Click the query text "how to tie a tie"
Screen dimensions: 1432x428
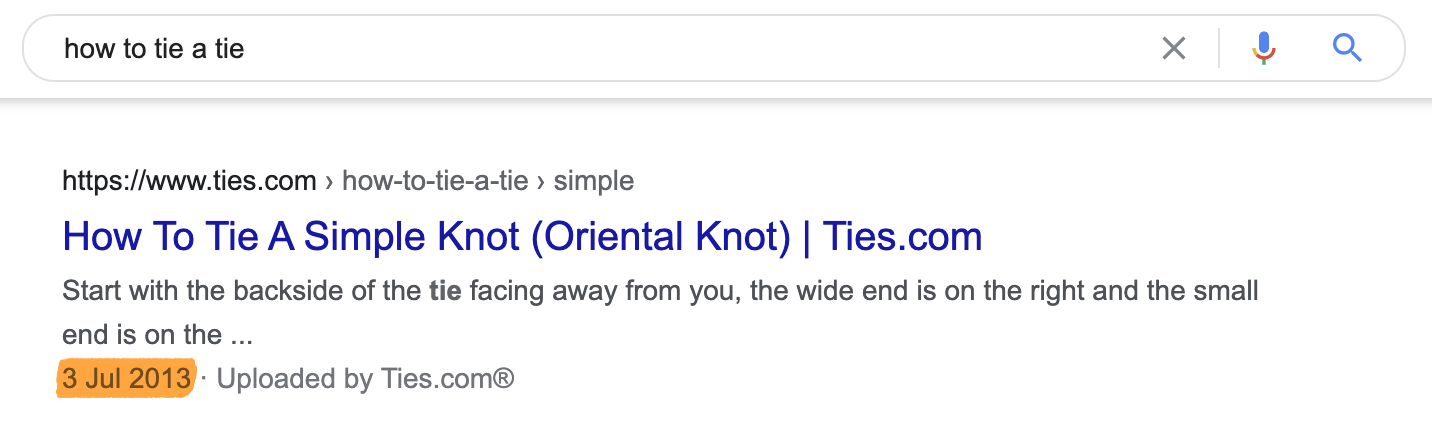[x=154, y=48]
